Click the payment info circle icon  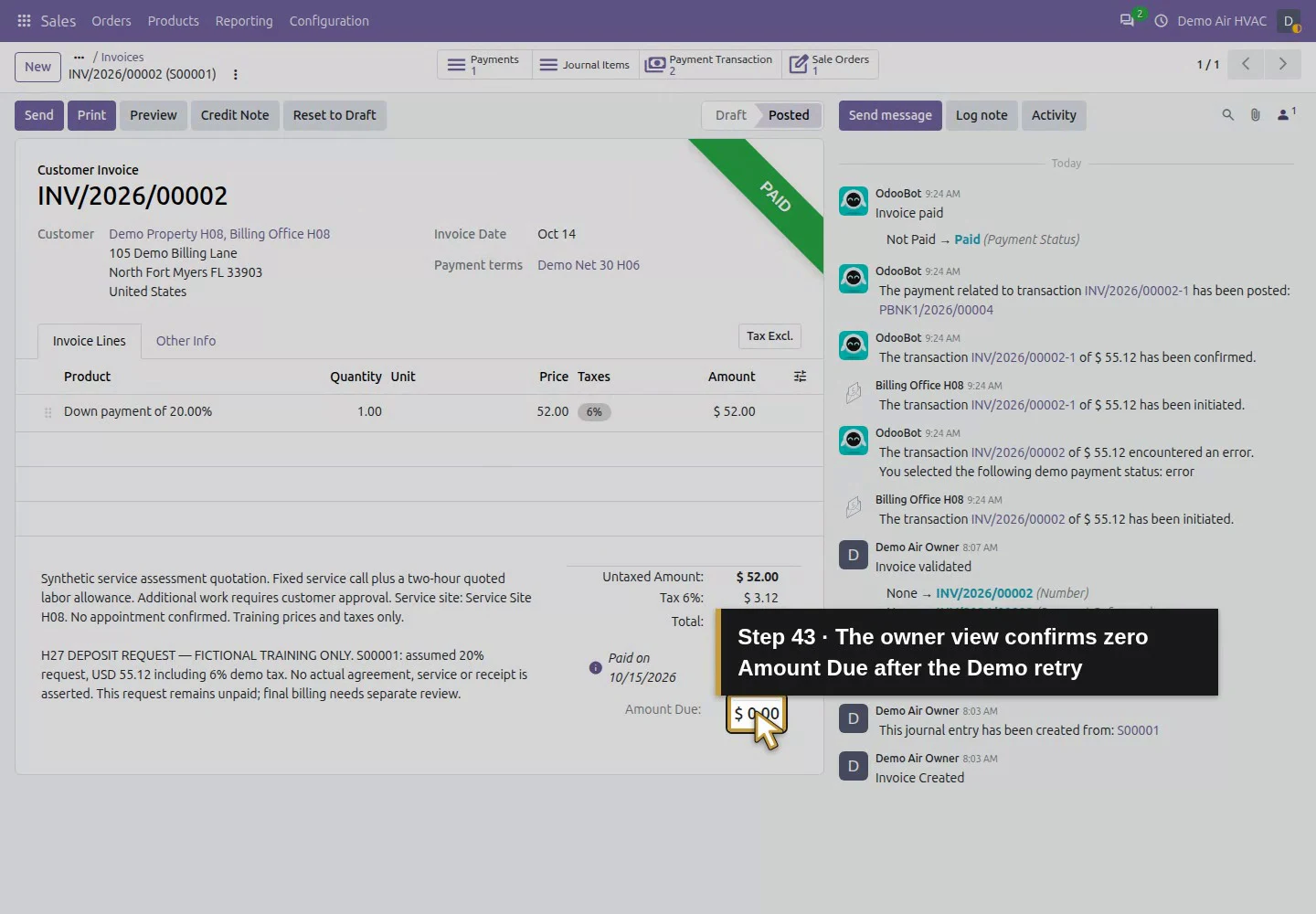(595, 668)
